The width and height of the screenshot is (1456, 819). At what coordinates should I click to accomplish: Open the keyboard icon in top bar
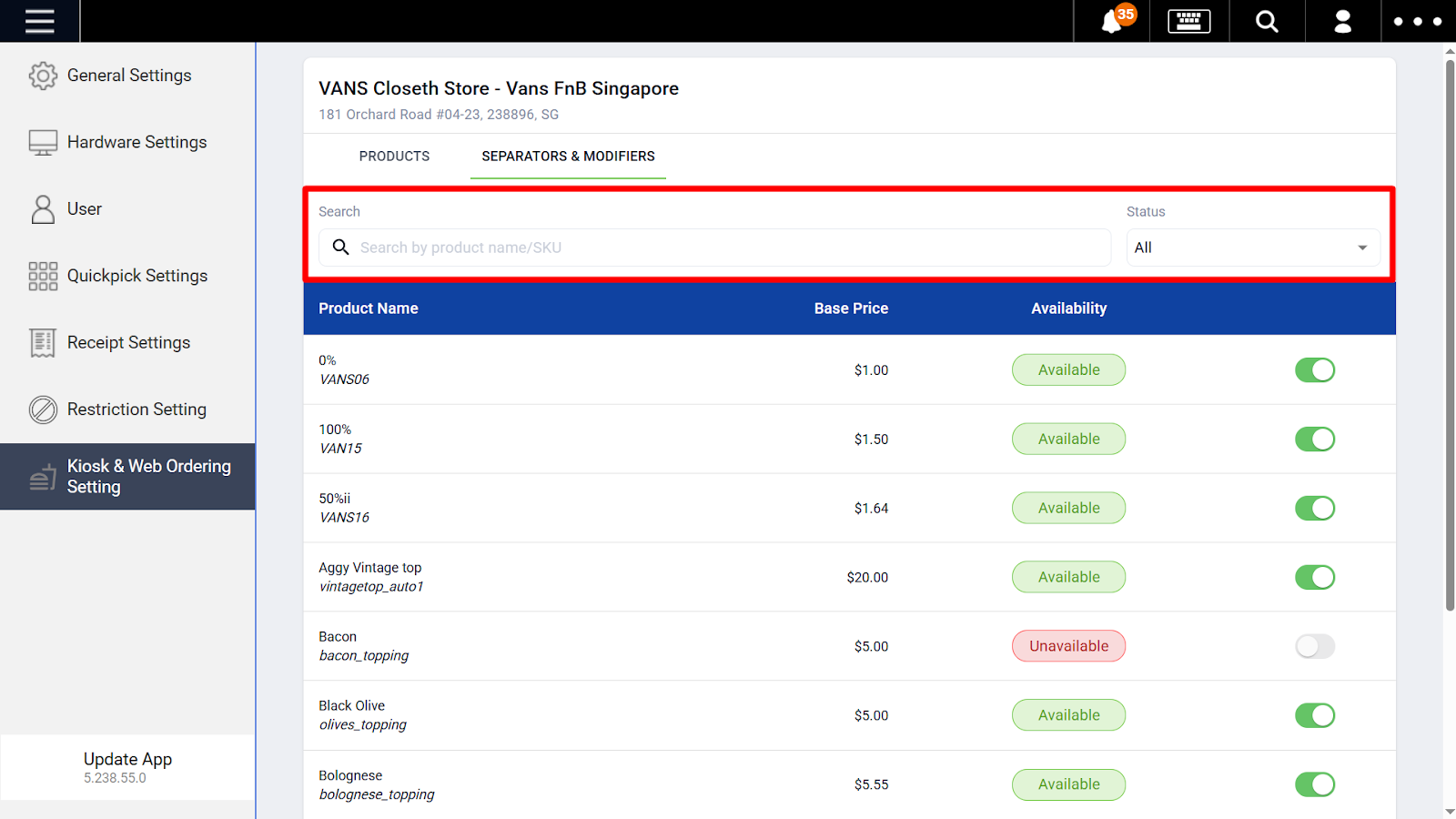click(1189, 21)
